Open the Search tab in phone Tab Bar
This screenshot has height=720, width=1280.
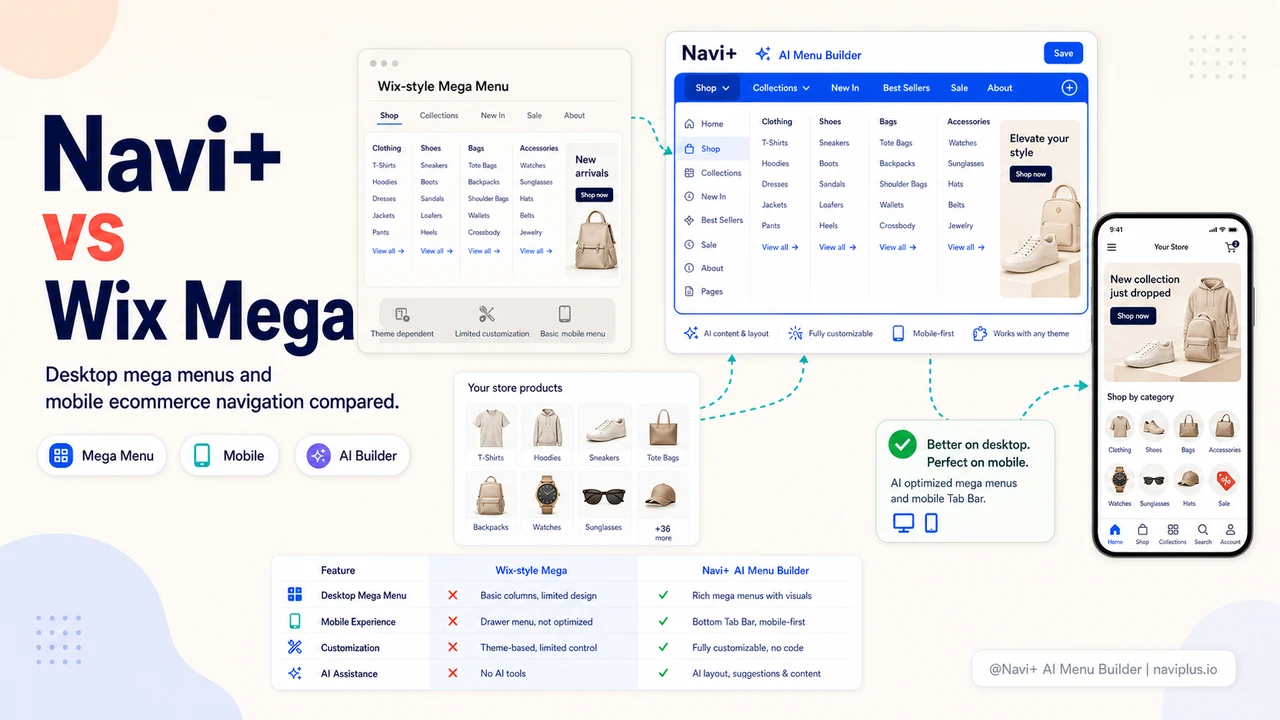tap(1203, 534)
